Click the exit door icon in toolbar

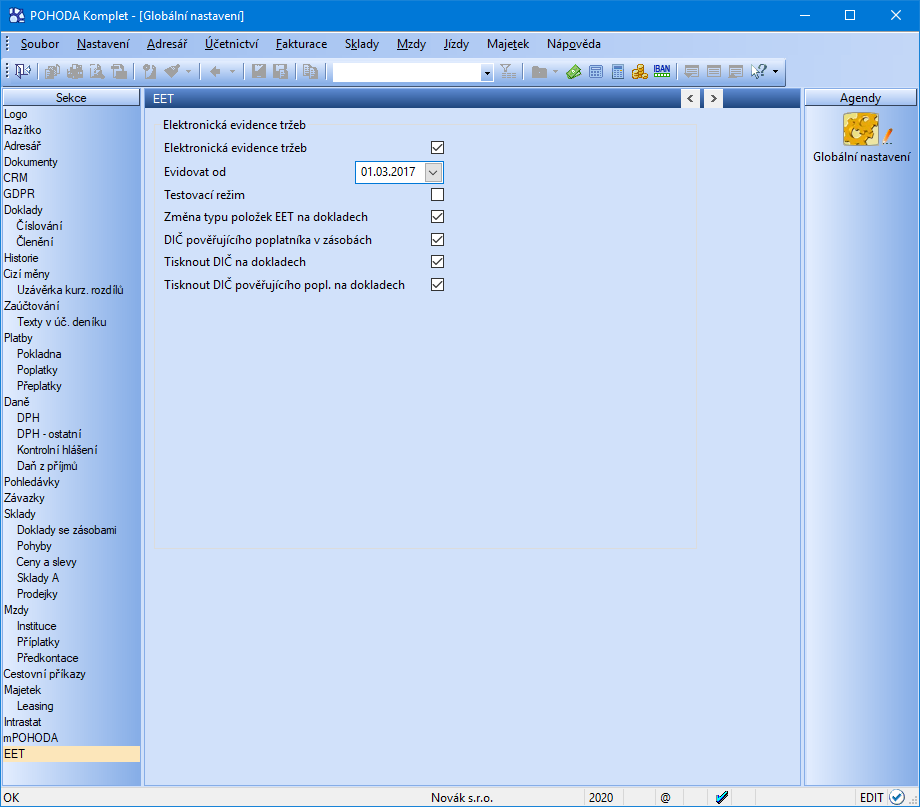[22, 71]
